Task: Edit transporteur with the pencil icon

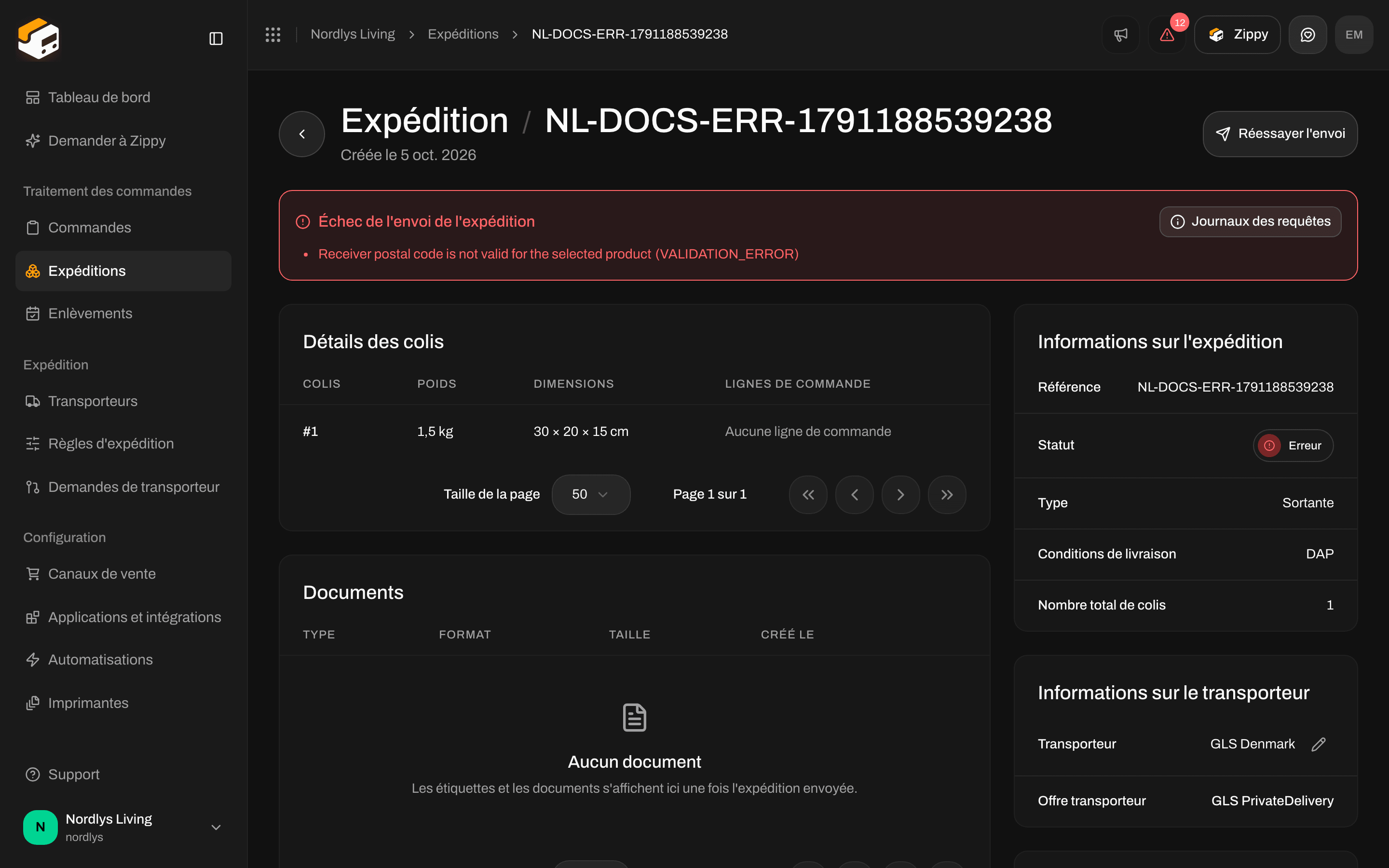Action: [x=1319, y=744]
